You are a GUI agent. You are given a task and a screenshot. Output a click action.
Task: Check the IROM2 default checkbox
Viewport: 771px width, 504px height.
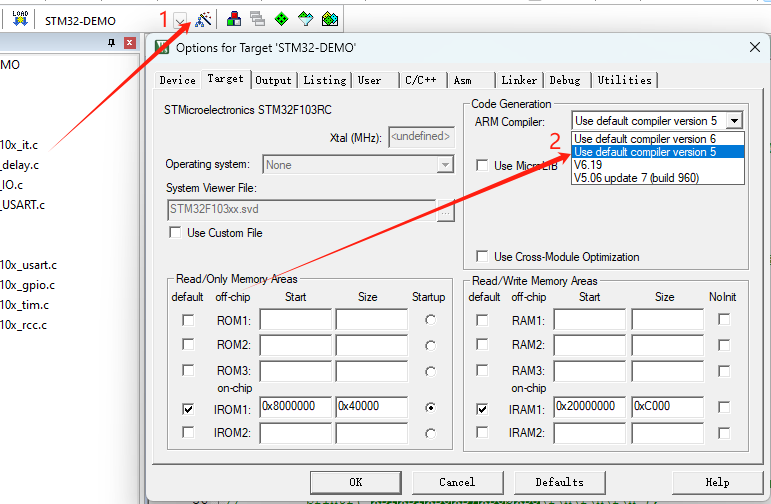tap(188, 432)
